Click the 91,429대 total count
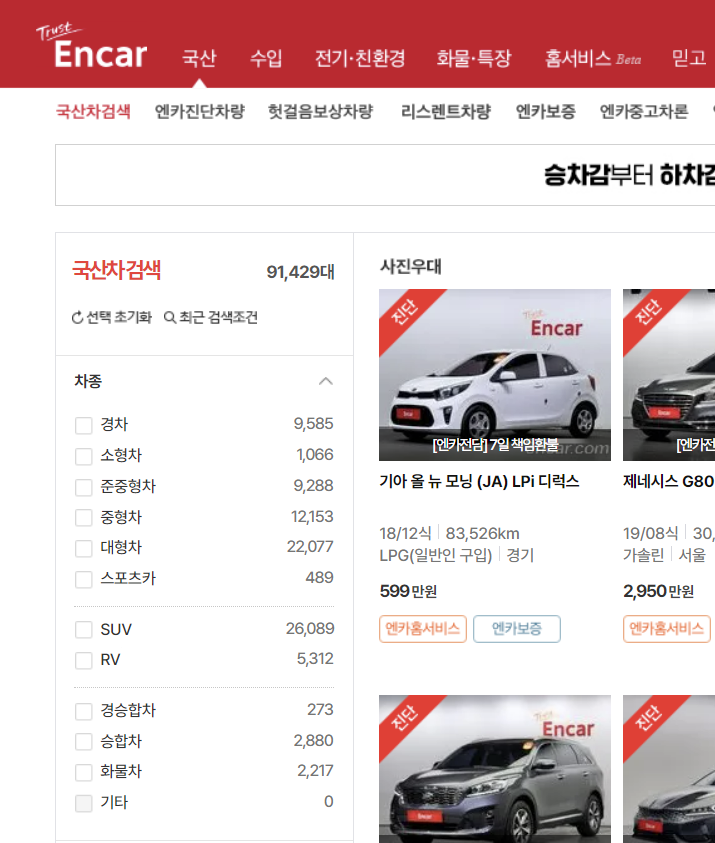Viewport: 715px width, 843px height. click(x=301, y=272)
